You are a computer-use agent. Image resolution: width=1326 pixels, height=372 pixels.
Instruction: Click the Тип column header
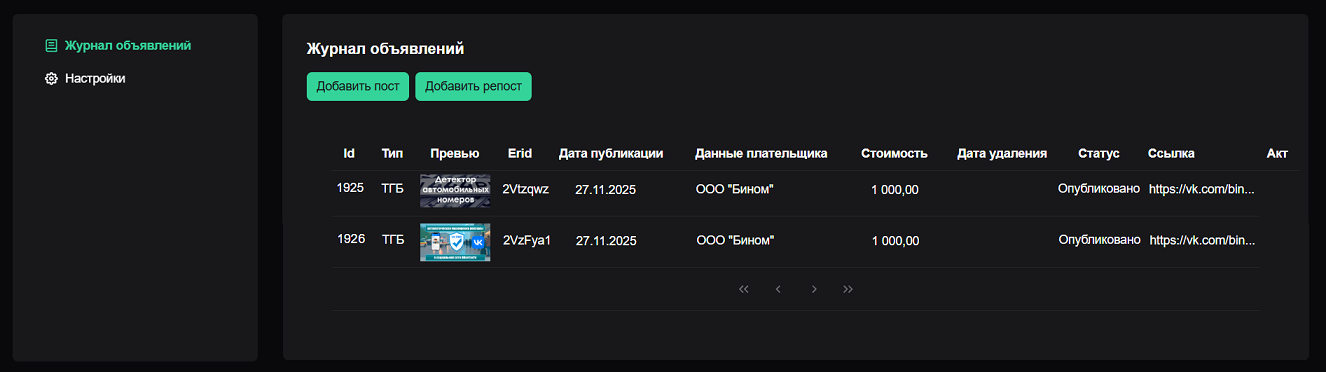(x=393, y=153)
